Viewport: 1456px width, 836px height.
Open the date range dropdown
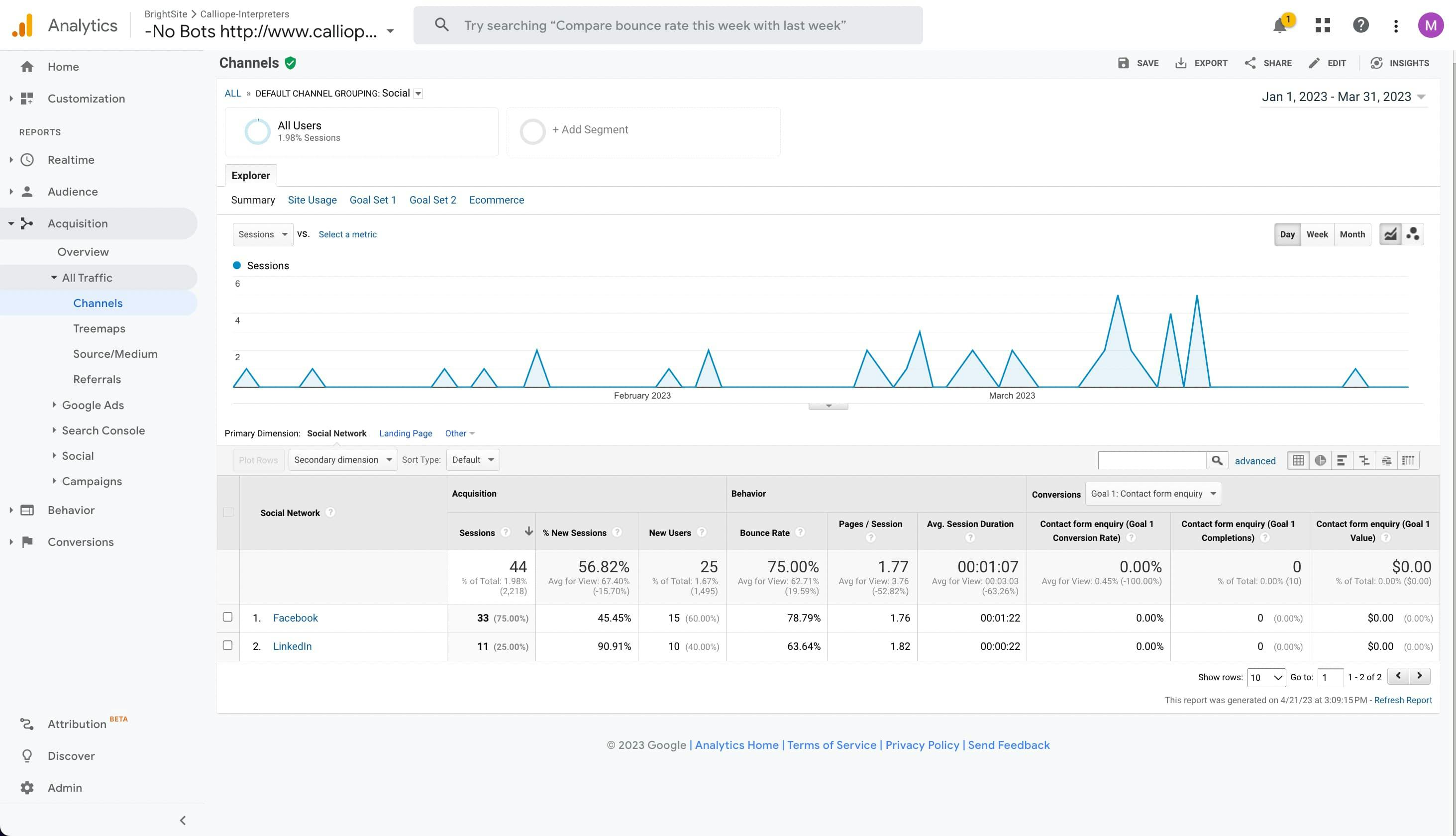pos(1343,97)
